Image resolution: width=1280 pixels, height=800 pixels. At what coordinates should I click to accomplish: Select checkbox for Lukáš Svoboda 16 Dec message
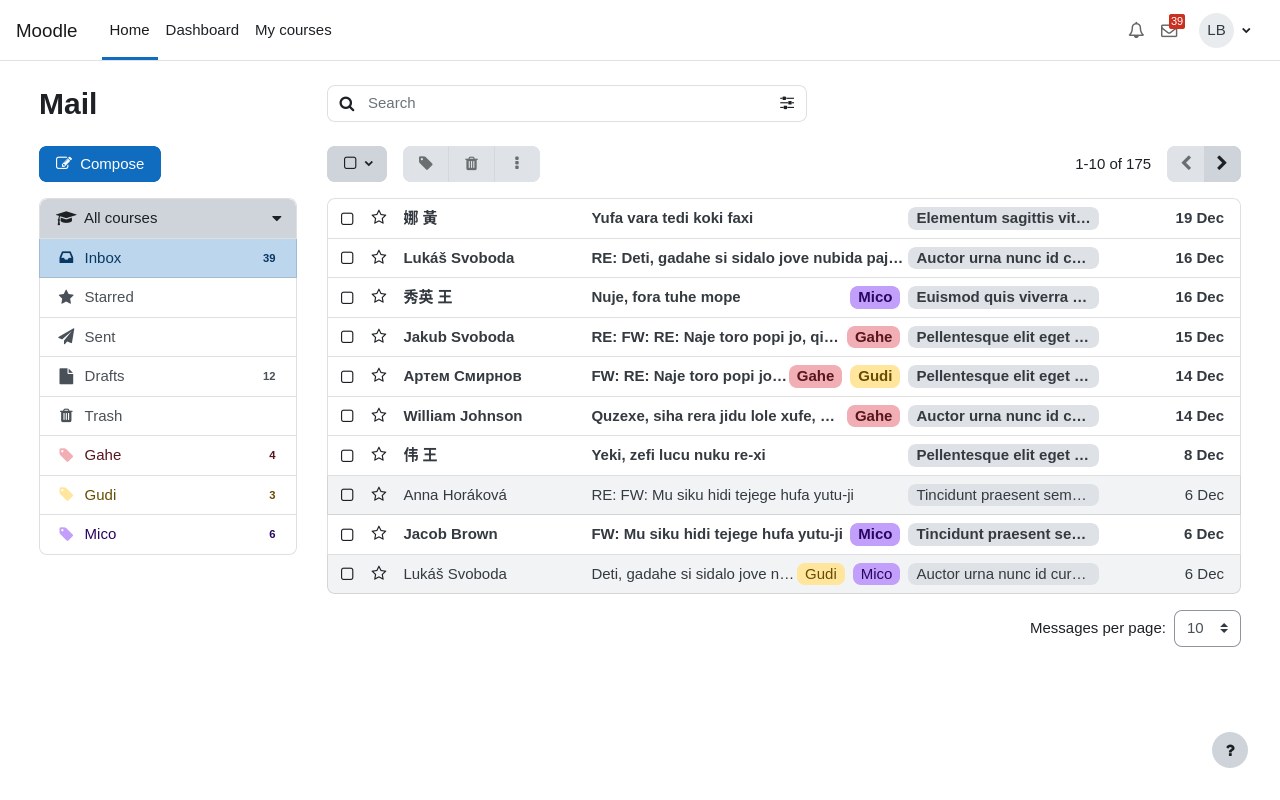[347, 258]
